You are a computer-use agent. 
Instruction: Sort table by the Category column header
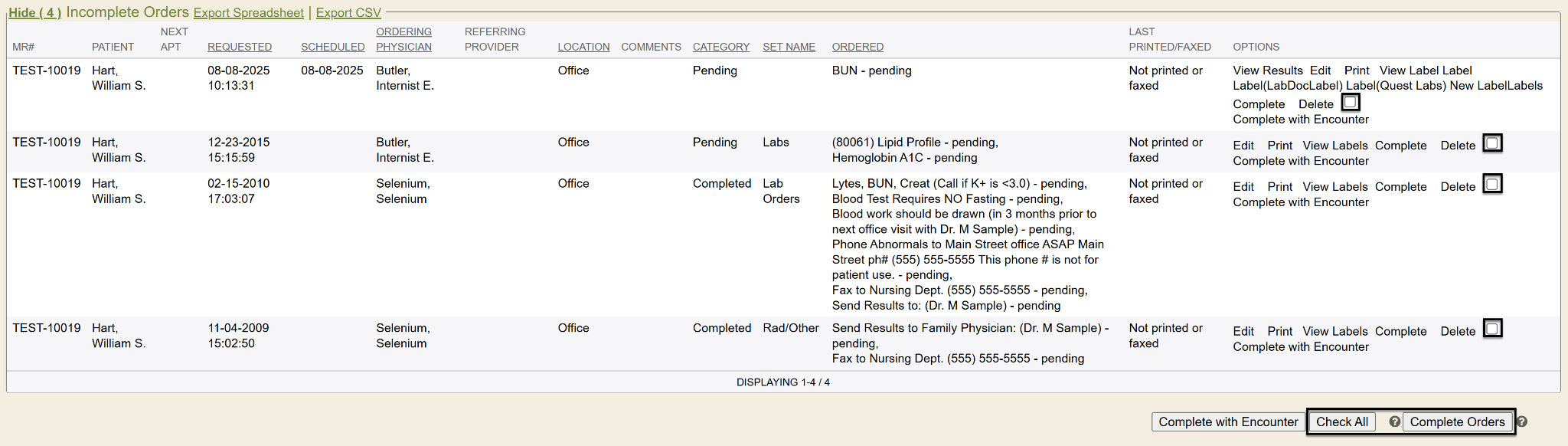[x=720, y=47]
